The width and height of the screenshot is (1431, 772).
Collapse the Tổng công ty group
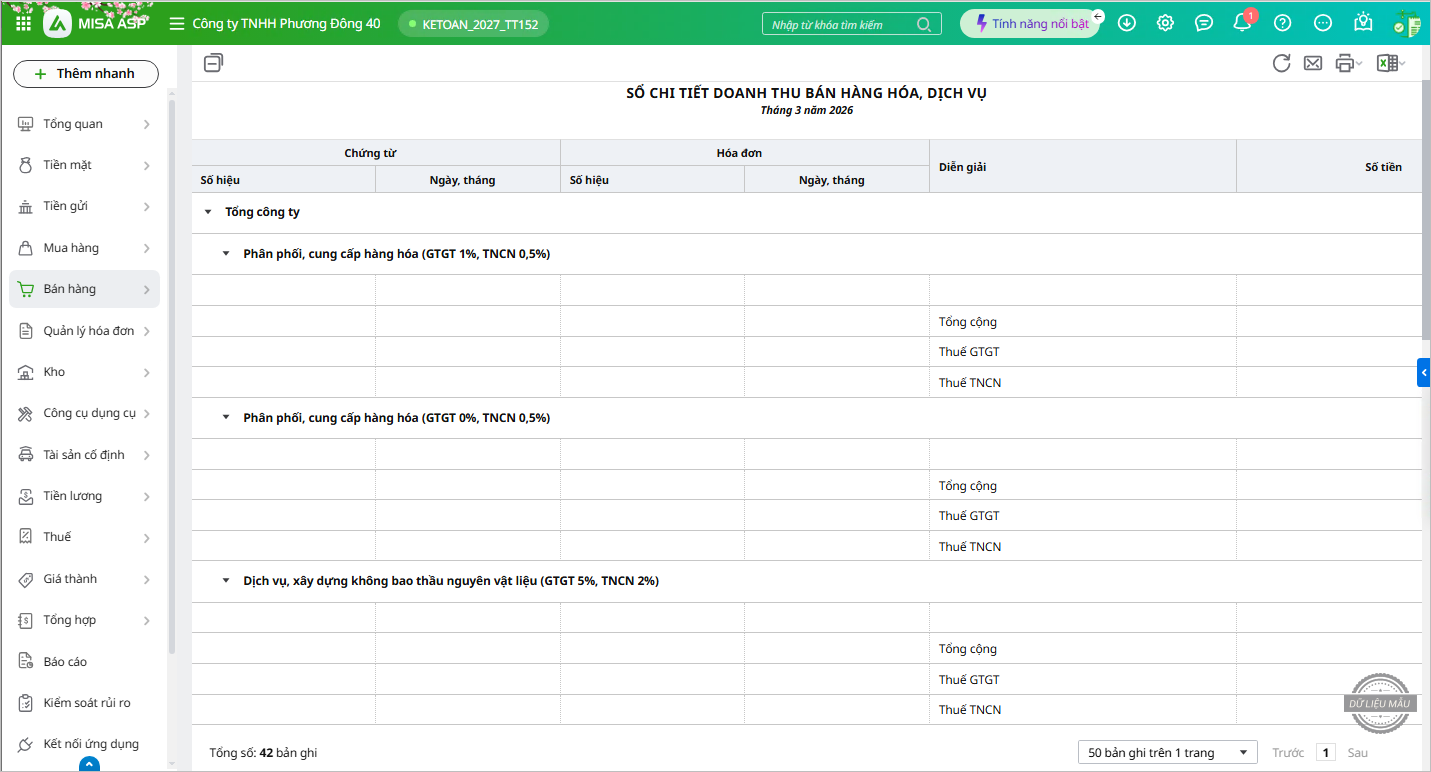tap(208, 212)
